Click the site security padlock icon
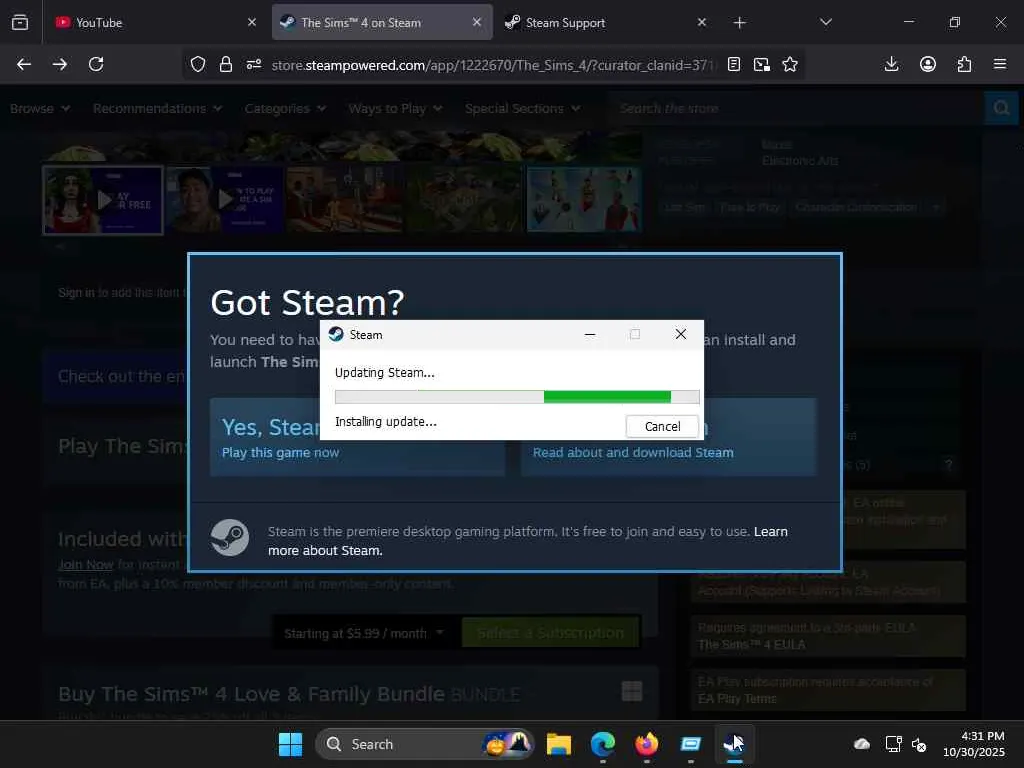This screenshot has height=768, width=1024. [226, 64]
